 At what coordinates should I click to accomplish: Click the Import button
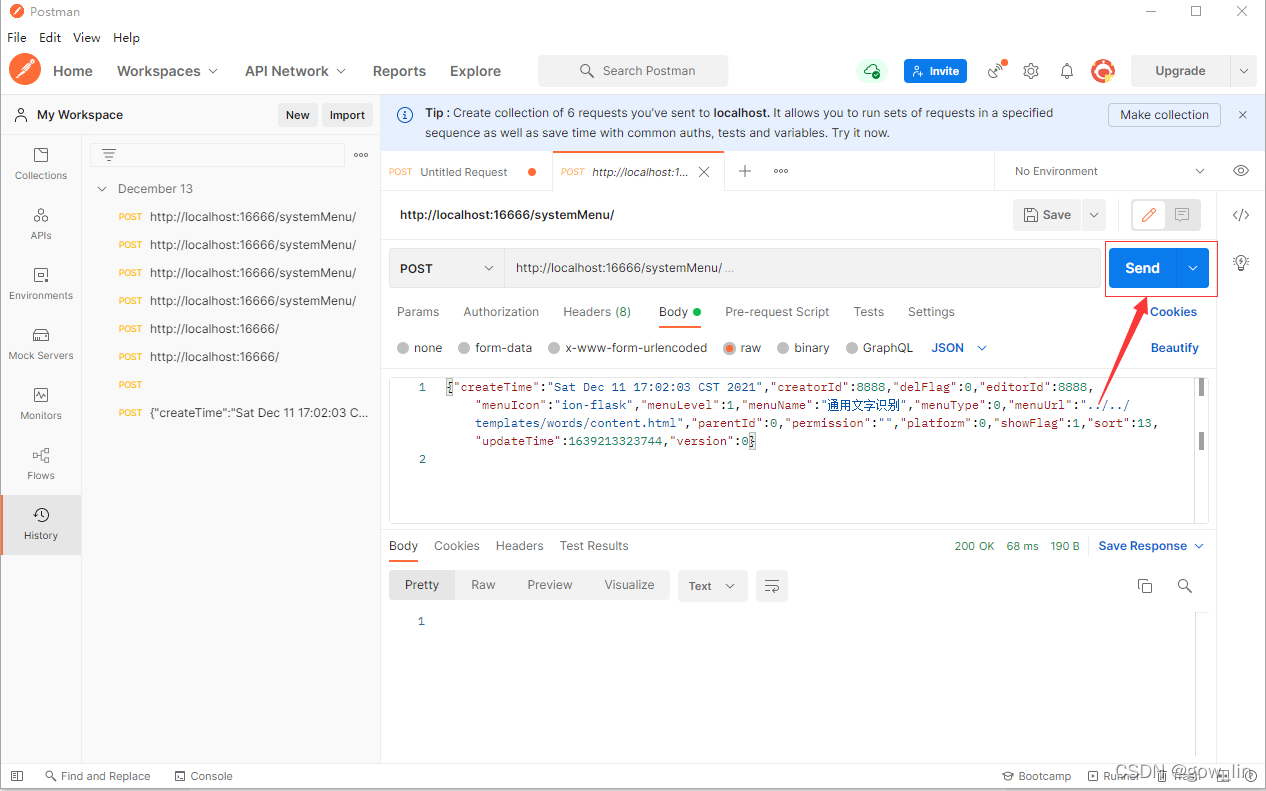coord(347,115)
